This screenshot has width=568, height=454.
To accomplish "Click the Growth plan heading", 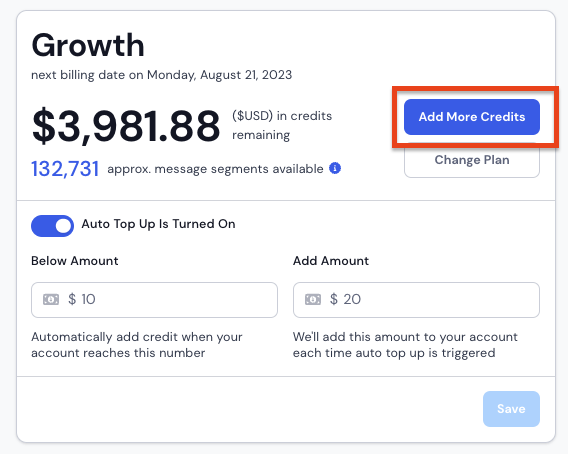I will (x=88, y=45).
